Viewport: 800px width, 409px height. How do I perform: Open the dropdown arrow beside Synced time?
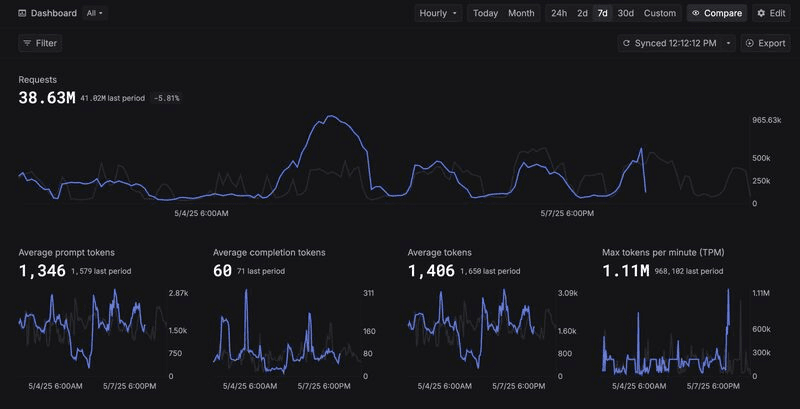(x=727, y=43)
